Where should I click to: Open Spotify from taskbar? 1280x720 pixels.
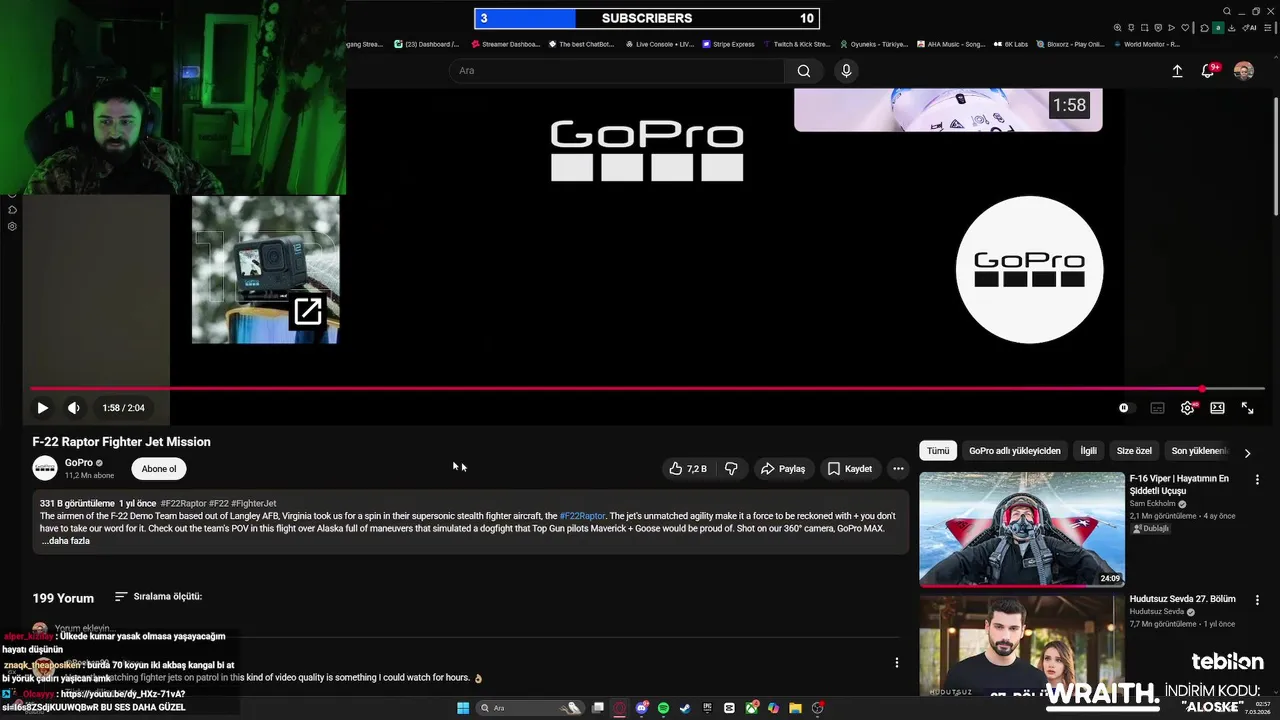663,708
